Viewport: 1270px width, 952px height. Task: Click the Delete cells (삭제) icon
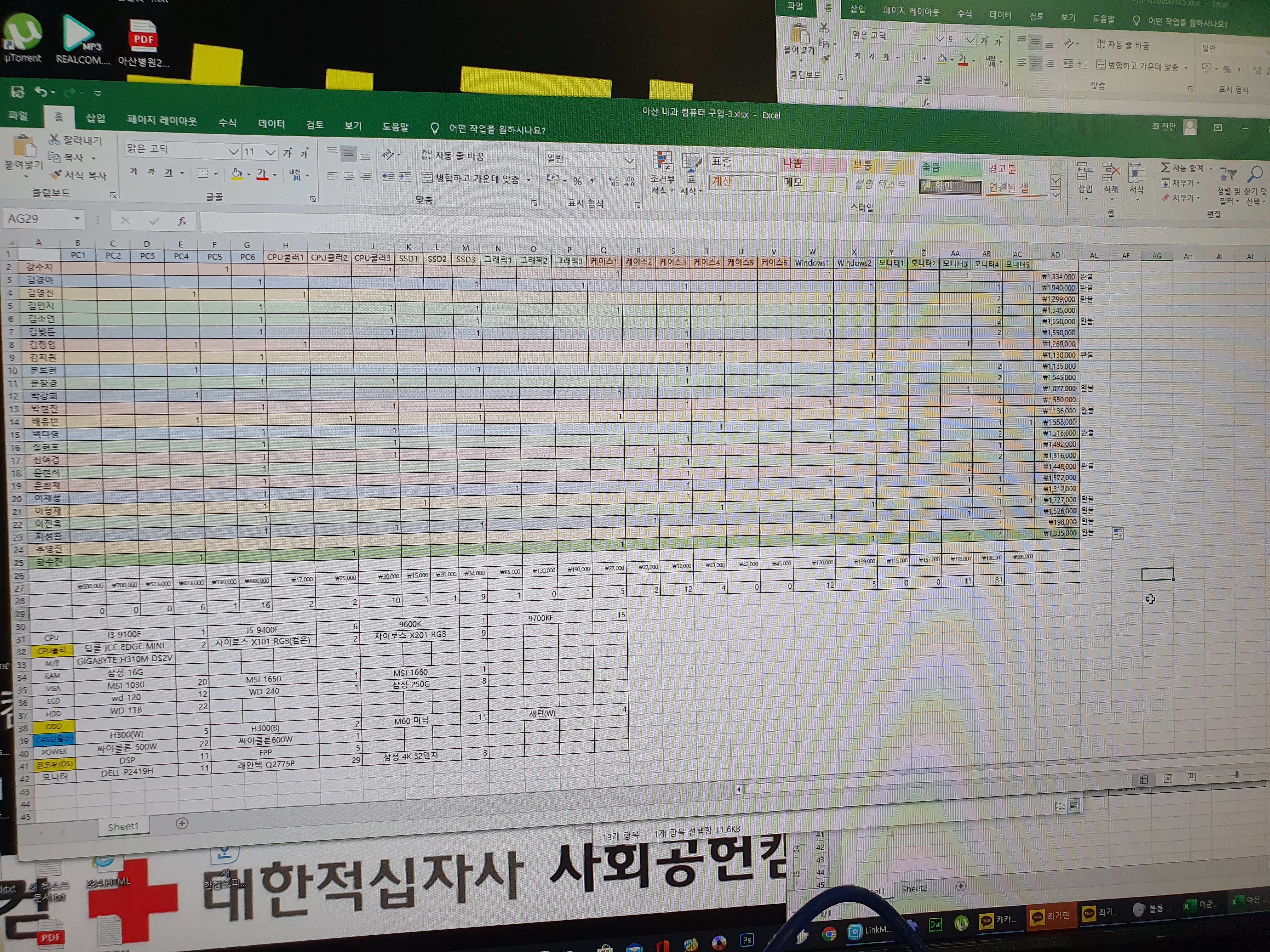[1111, 172]
